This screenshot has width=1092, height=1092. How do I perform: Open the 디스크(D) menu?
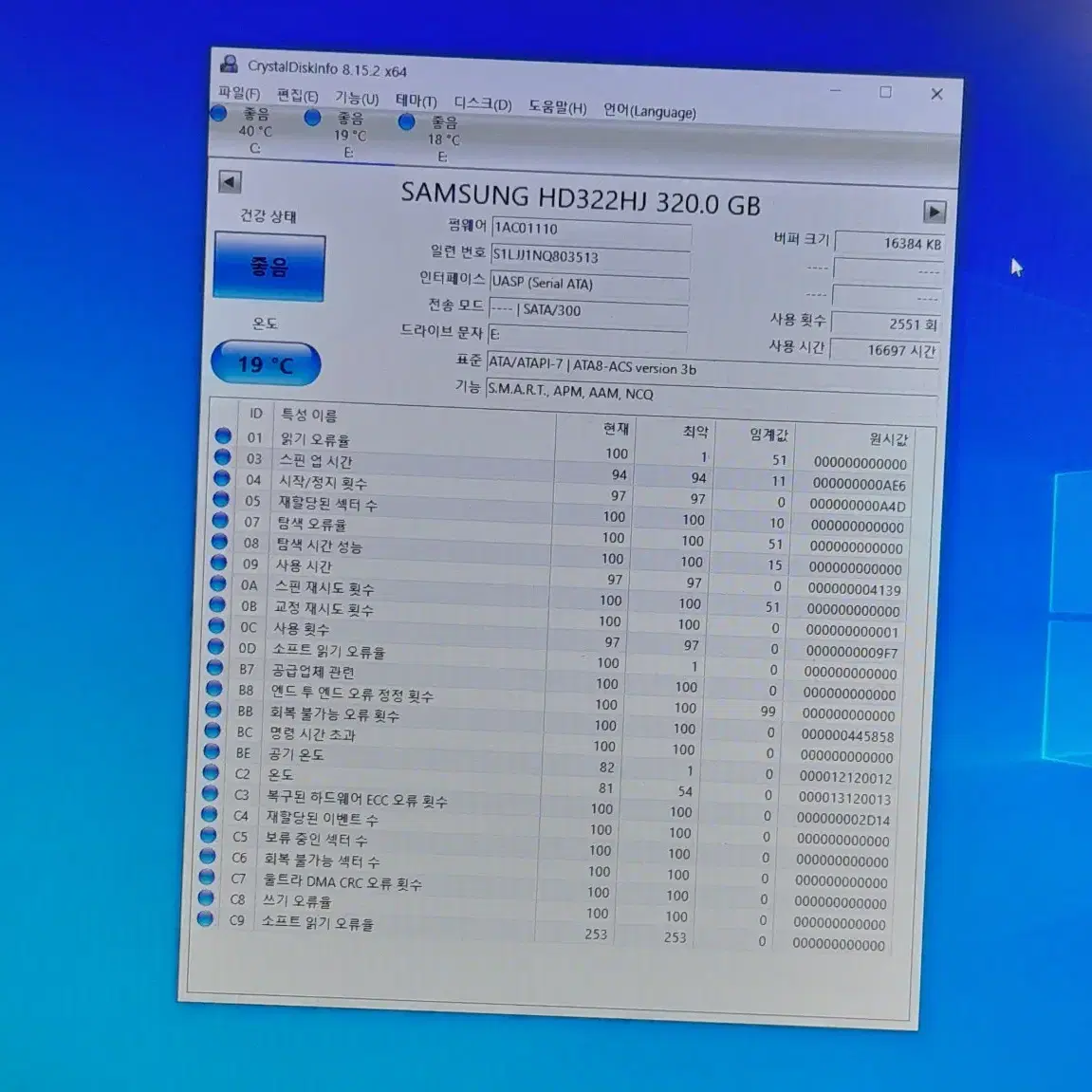[x=483, y=103]
